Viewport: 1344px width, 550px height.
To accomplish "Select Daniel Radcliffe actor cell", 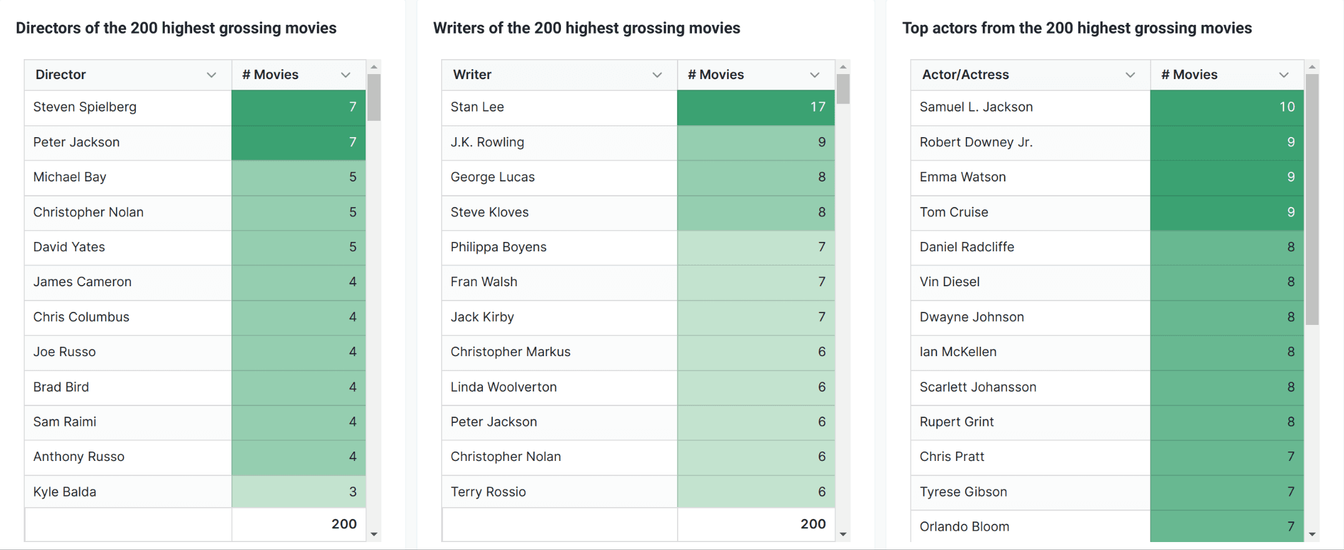I will pyautogui.click(x=1031, y=247).
